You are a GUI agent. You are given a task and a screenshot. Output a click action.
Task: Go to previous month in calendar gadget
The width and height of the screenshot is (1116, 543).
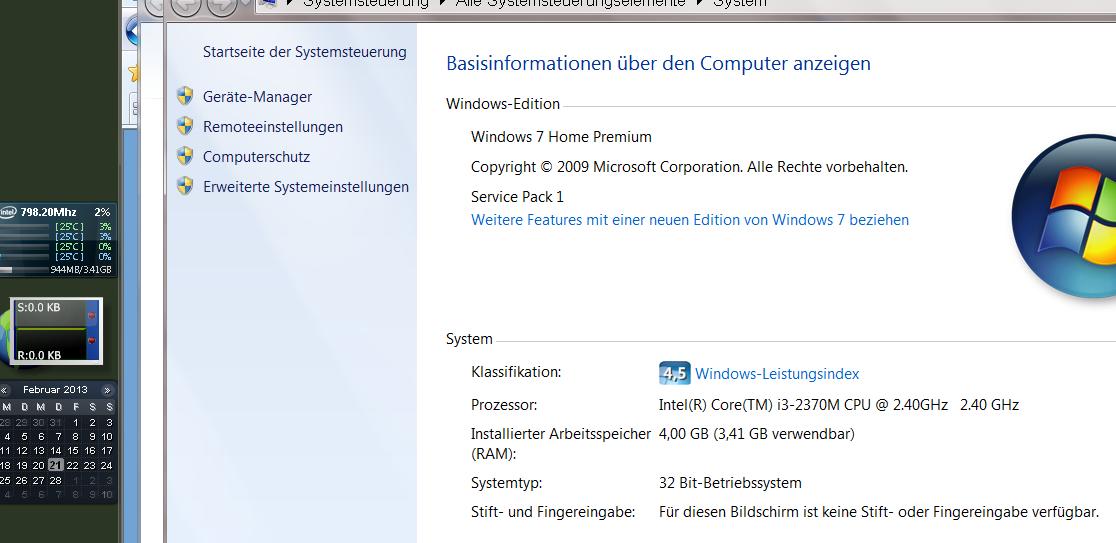pyautogui.click(x=4, y=390)
